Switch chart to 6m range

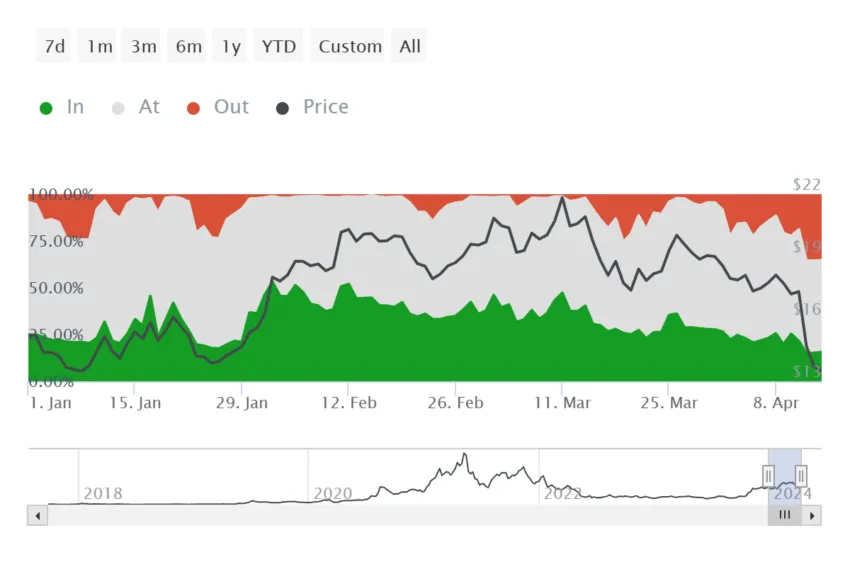[x=188, y=46]
